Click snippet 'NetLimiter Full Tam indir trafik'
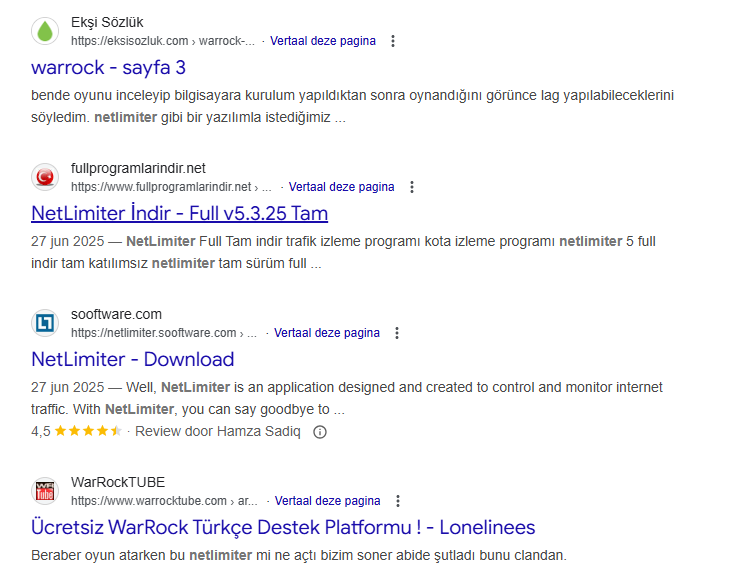 tap(343, 252)
